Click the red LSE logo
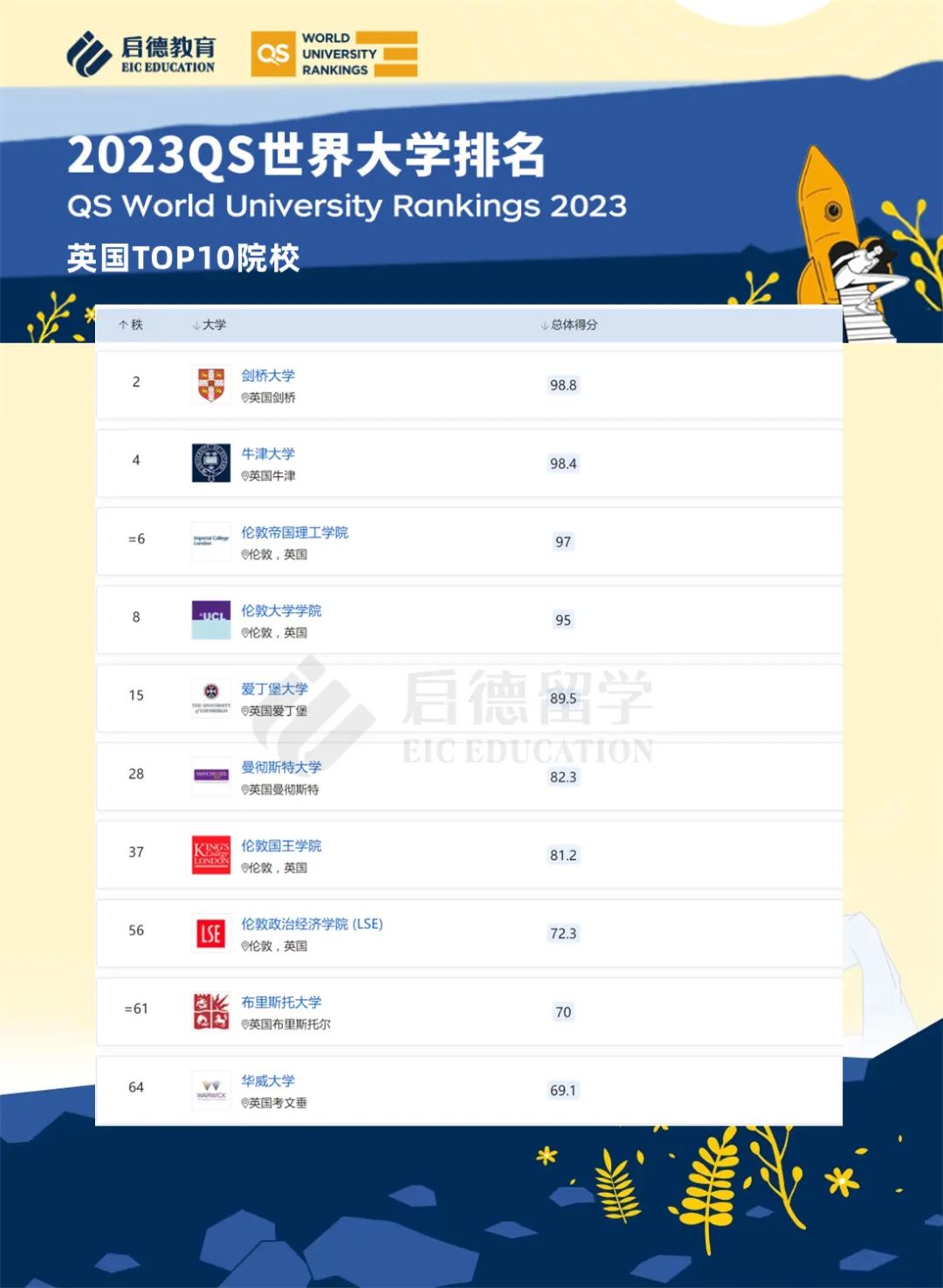Viewport: 943px width, 1288px height. (x=211, y=933)
